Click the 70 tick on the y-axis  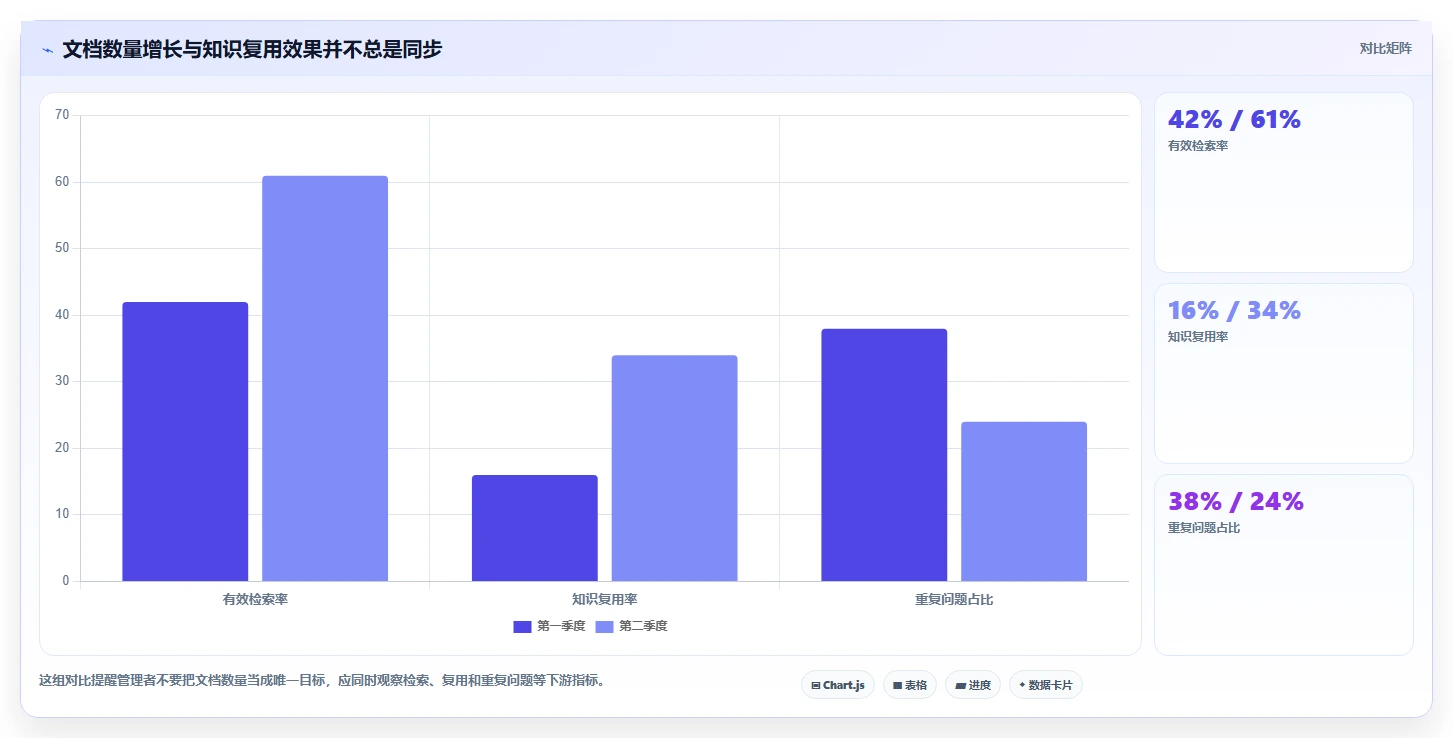(x=62, y=115)
